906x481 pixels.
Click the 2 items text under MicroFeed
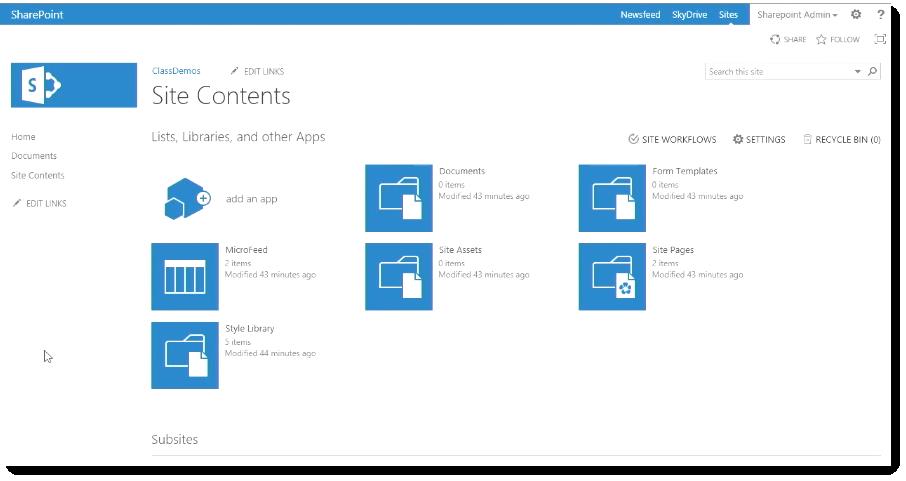(237, 263)
